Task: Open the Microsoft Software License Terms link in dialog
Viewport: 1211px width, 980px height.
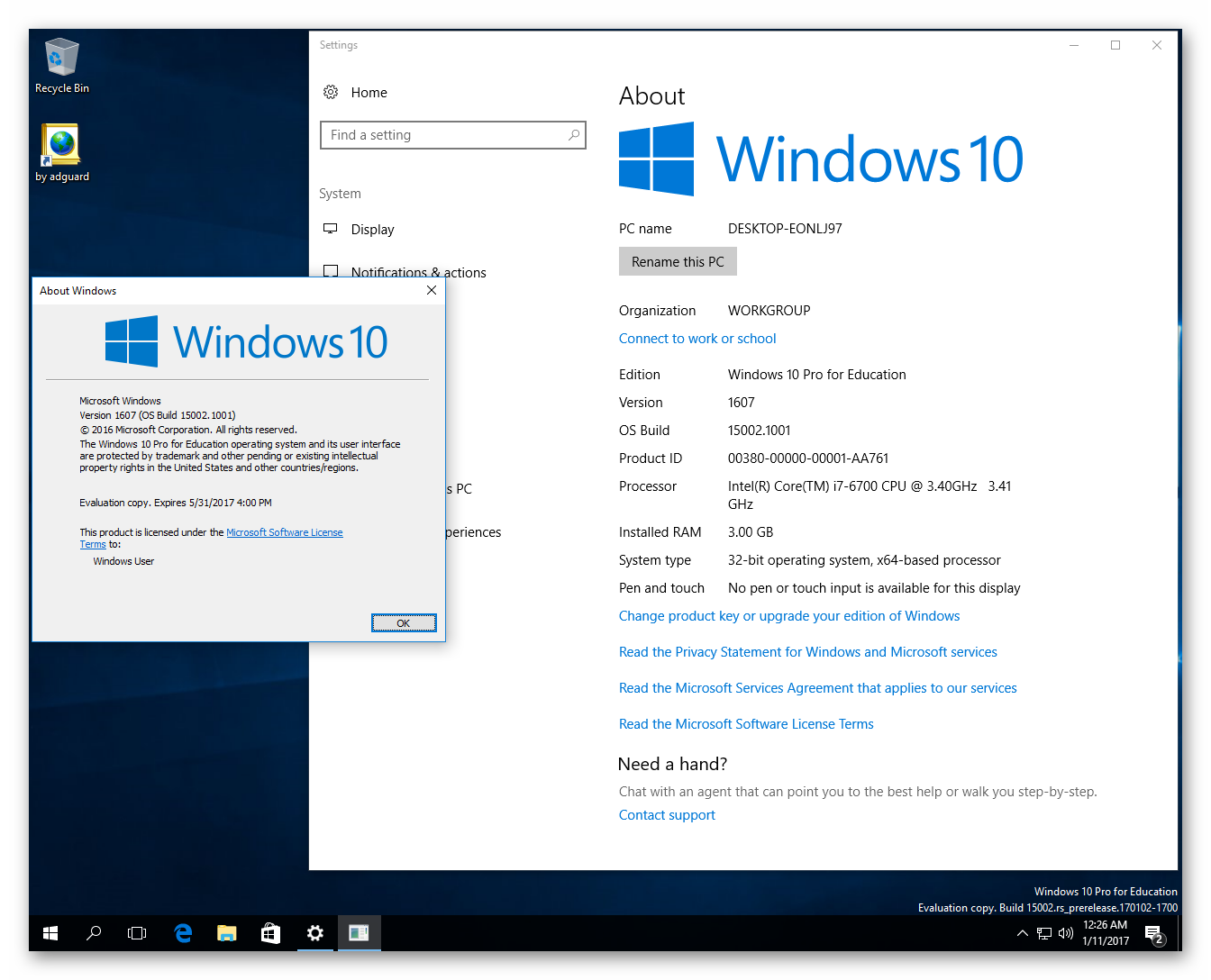Action: 284,532
